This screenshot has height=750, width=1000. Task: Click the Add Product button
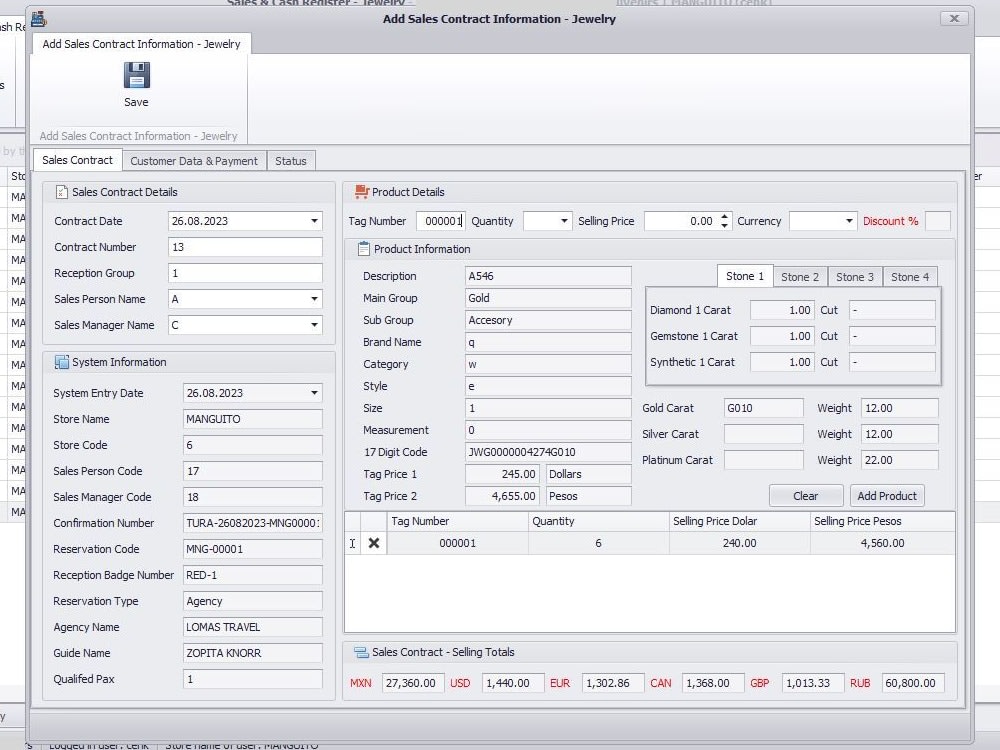887,495
